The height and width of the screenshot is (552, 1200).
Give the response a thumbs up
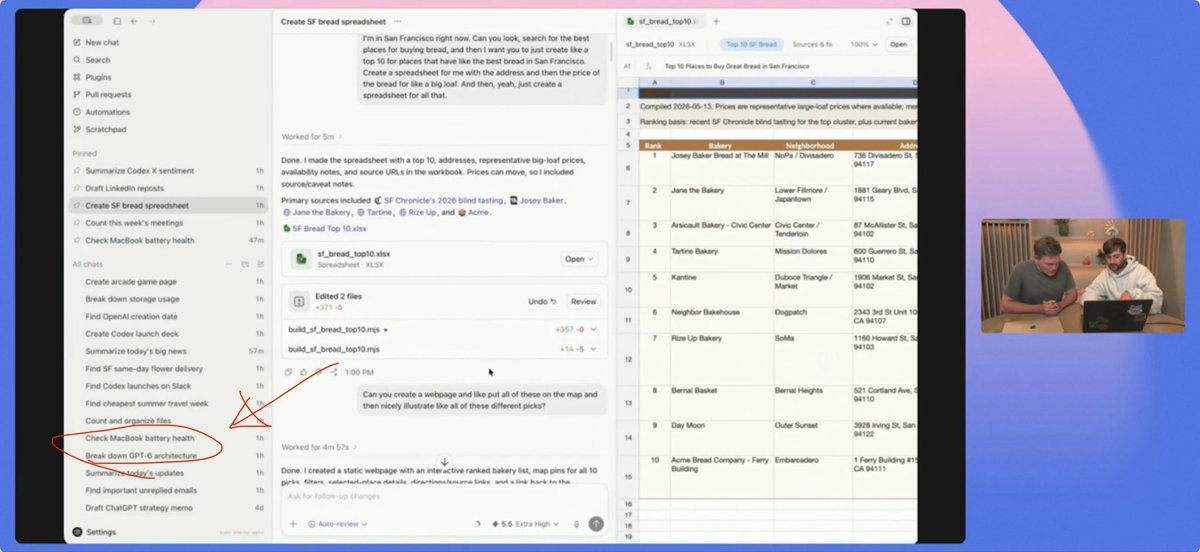pos(303,372)
